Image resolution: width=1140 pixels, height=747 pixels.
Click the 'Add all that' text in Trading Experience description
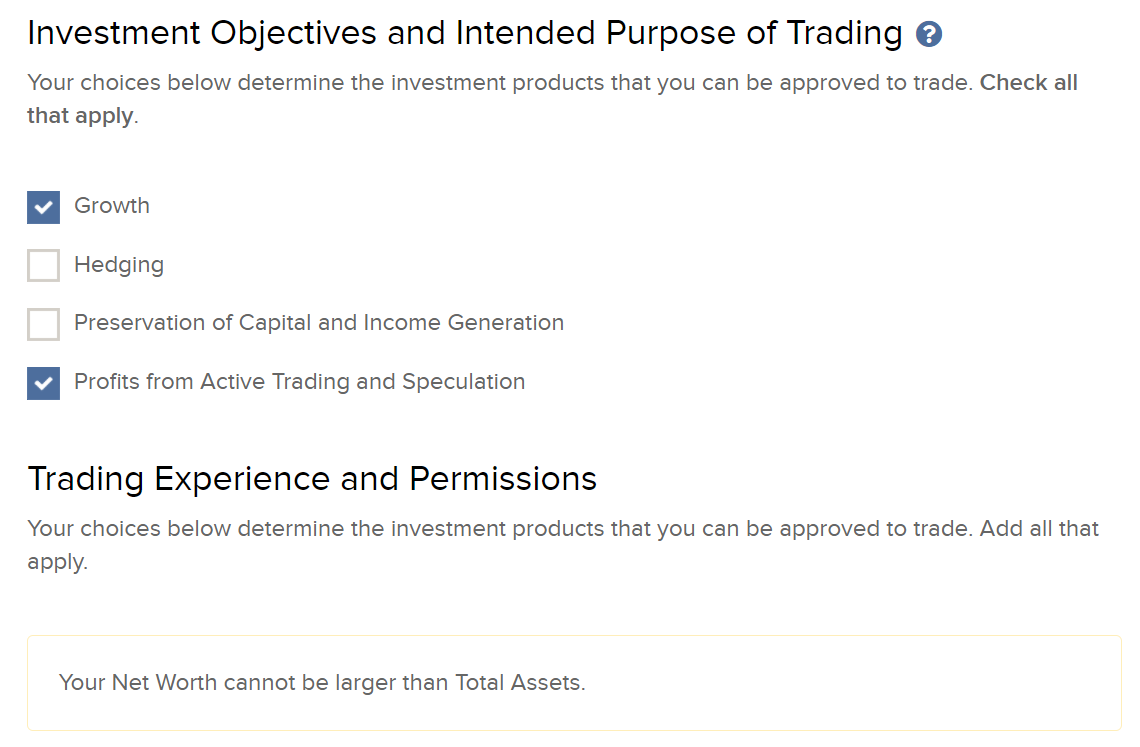pos(1039,529)
